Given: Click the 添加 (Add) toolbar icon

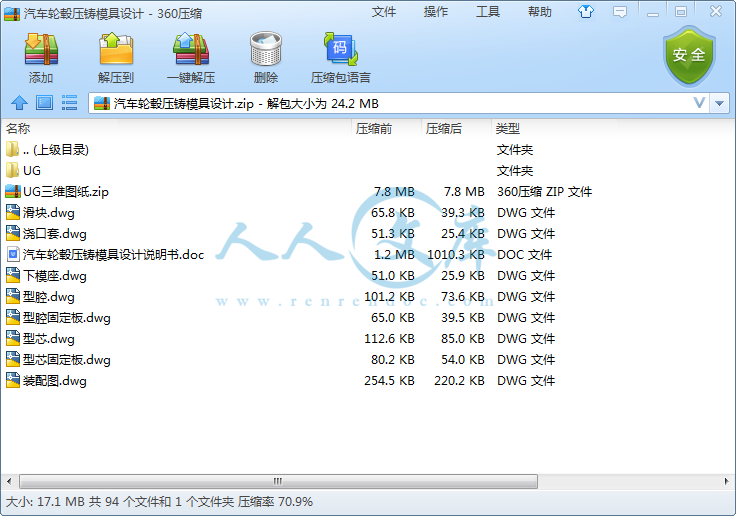Looking at the screenshot, I should point(41,48).
